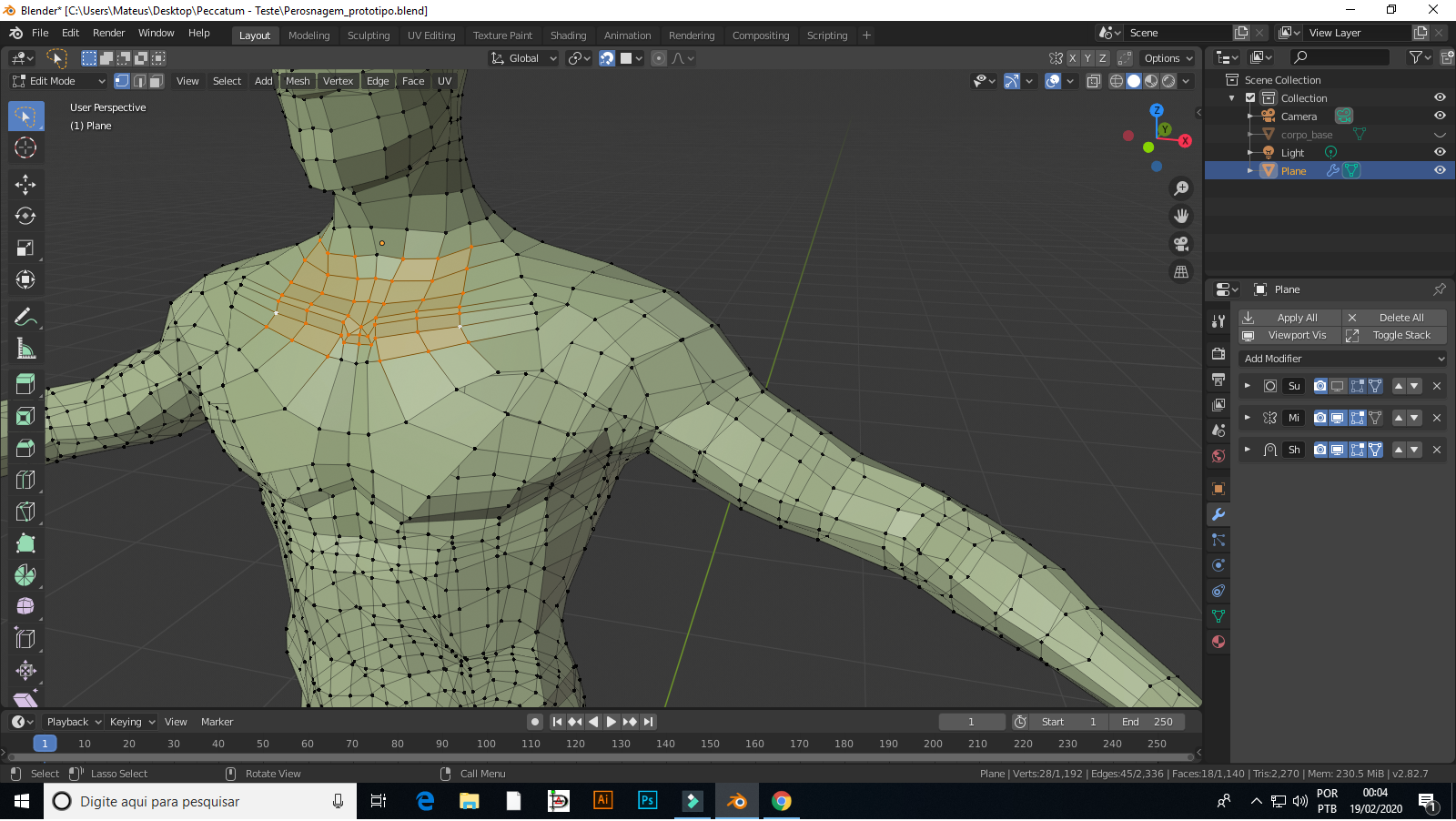The width and height of the screenshot is (1456, 821).
Task: Open the Playback dropdown in timeline
Action: pyautogui.click(x=73, y=722)
